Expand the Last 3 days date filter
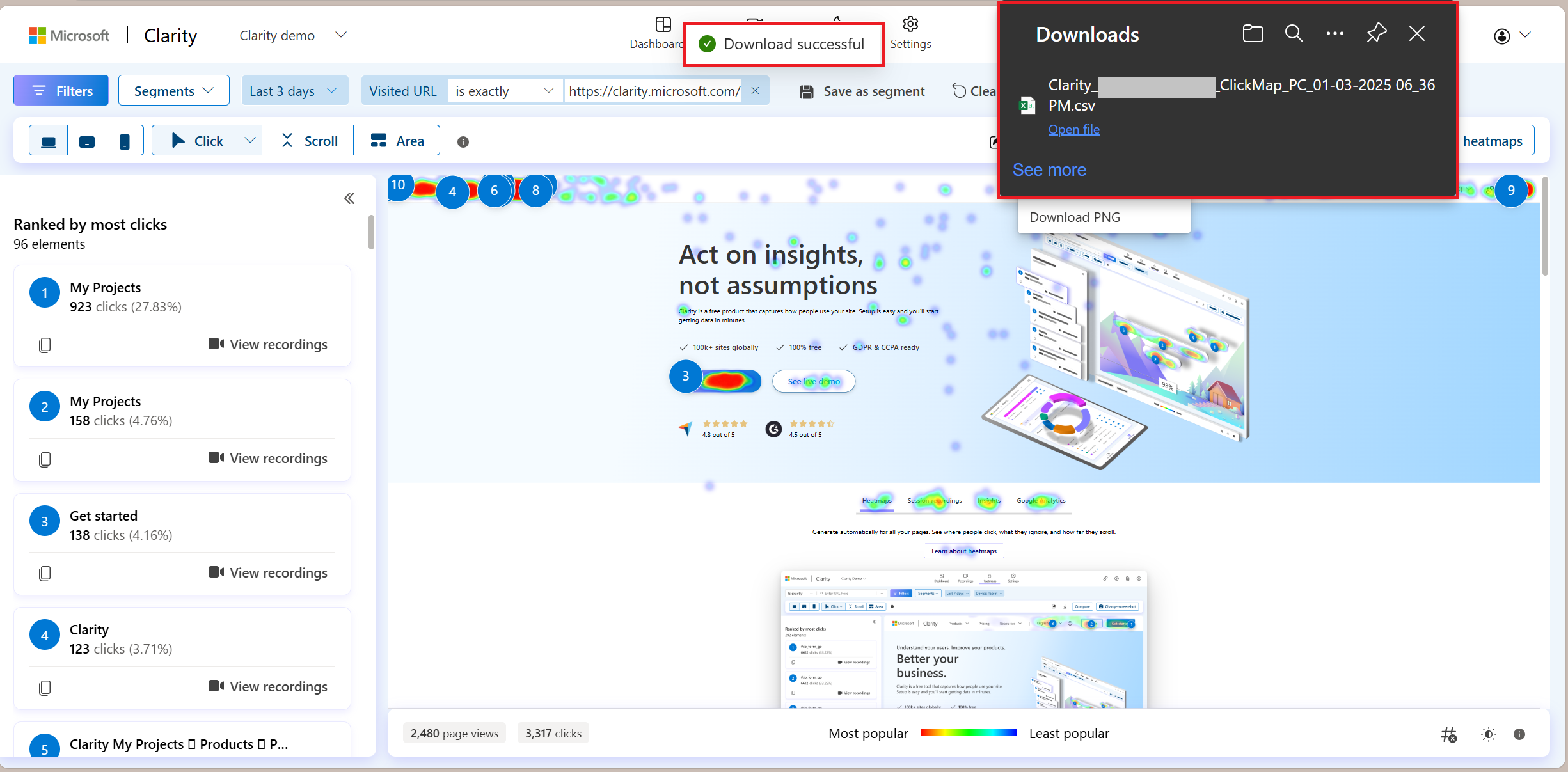The height and width of the screenshot is (772, 1568). [x=292, y=91]
